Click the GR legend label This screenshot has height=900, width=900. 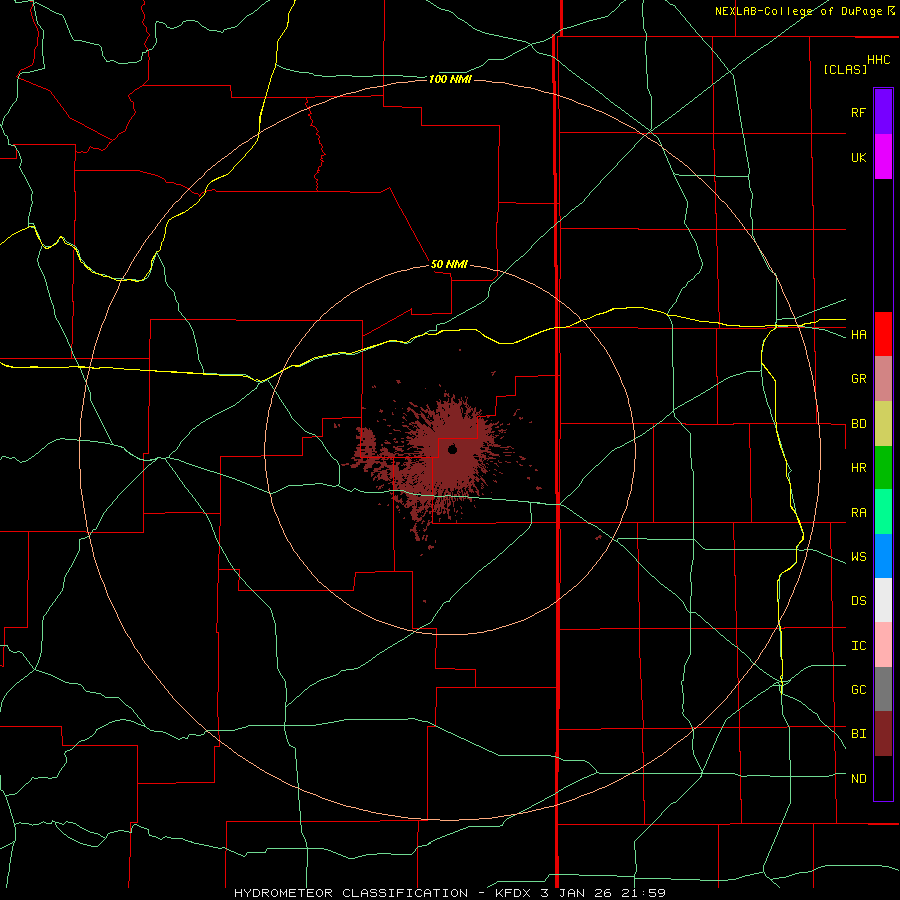pos(858,379)
